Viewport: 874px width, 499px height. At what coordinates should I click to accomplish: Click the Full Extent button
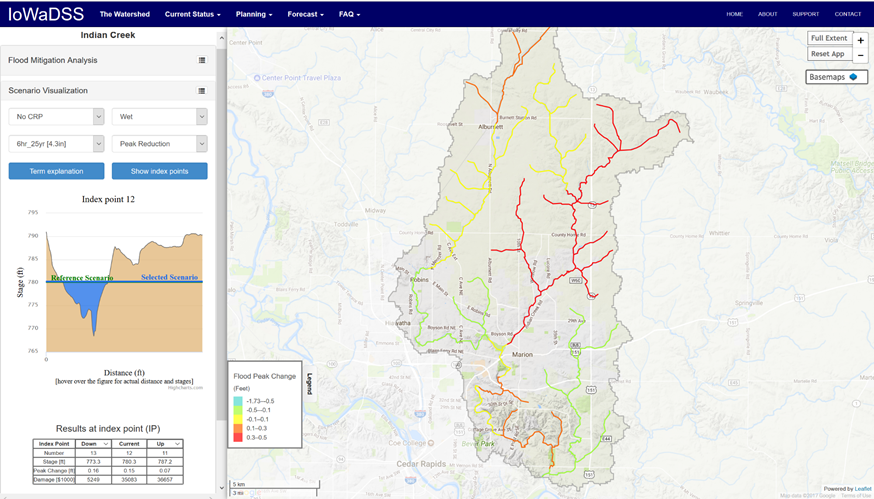(829, 38)
